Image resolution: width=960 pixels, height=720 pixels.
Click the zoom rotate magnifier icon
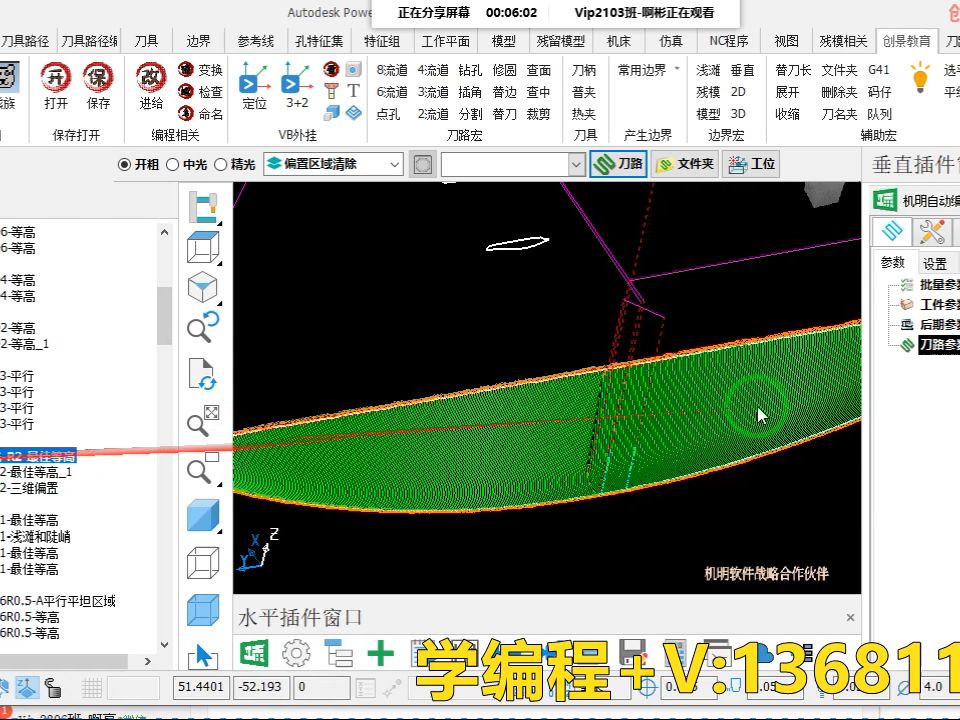coord(203,327)
